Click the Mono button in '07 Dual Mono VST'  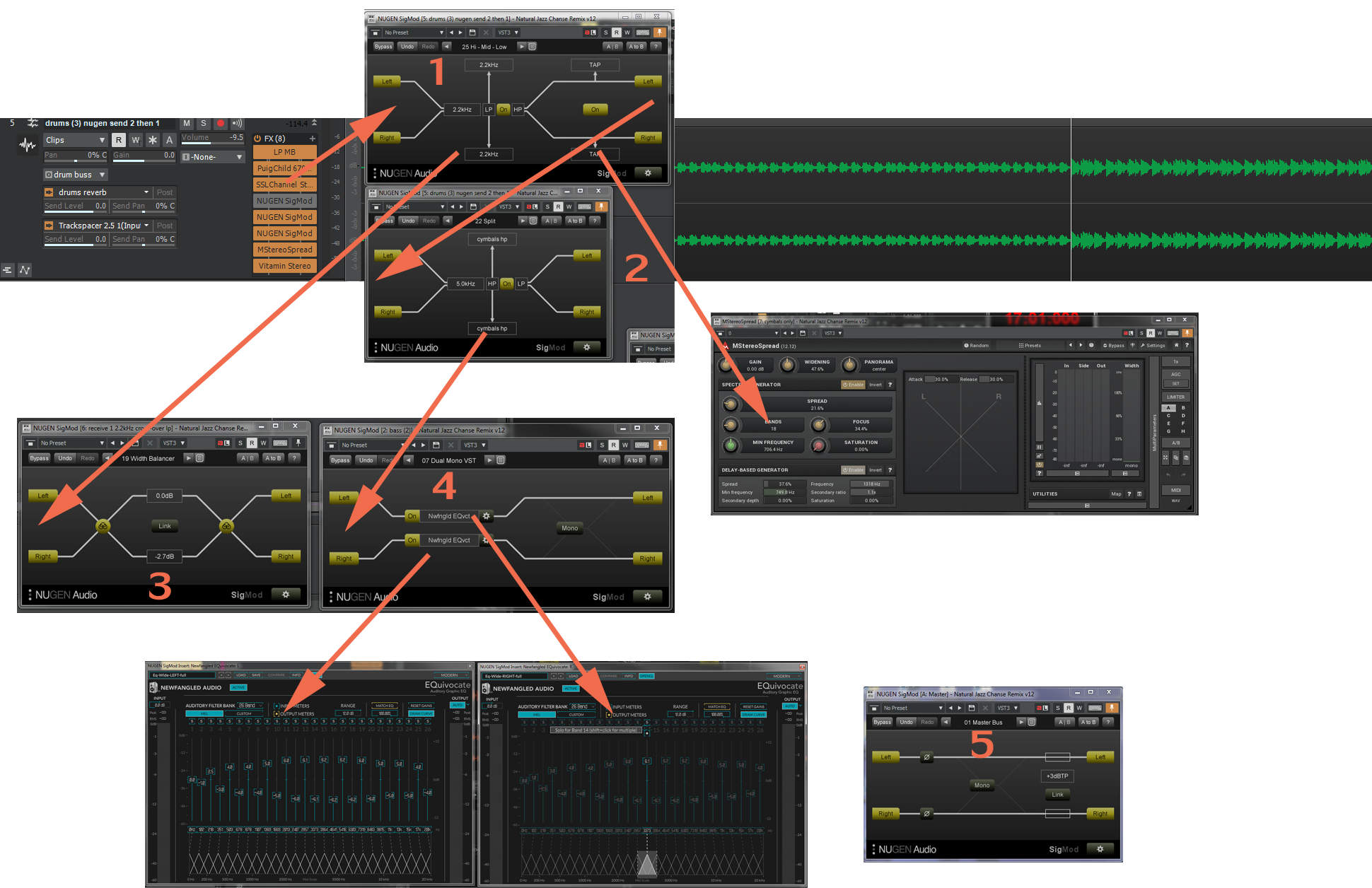point(570,528)
